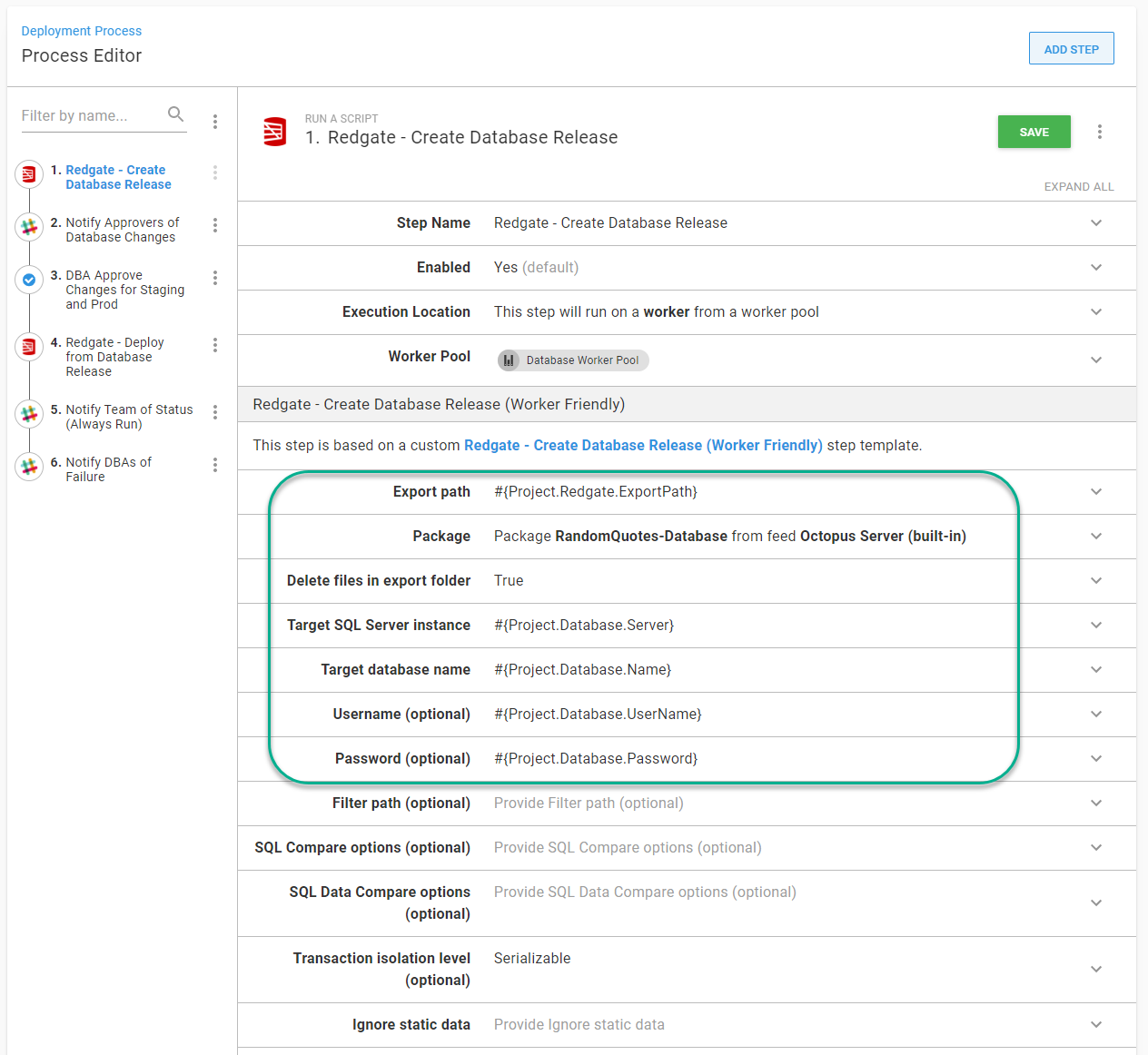Click EXPAND ALL
Image resolution: width=1148 pixels, height=1055 pixels.
1078,187
